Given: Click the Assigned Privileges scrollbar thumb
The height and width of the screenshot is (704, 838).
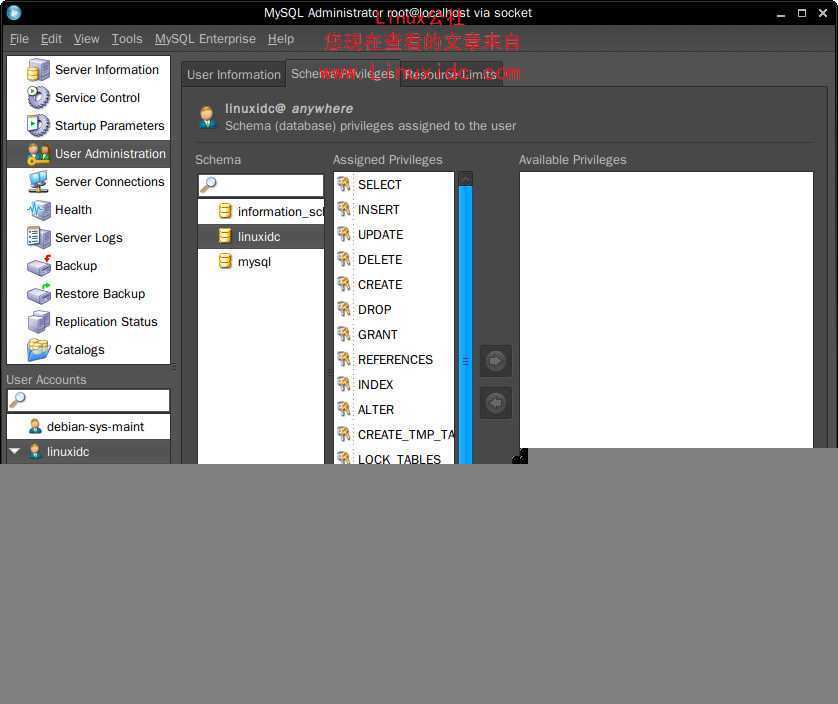Looking at the screenshot, I should click(465, 324).
